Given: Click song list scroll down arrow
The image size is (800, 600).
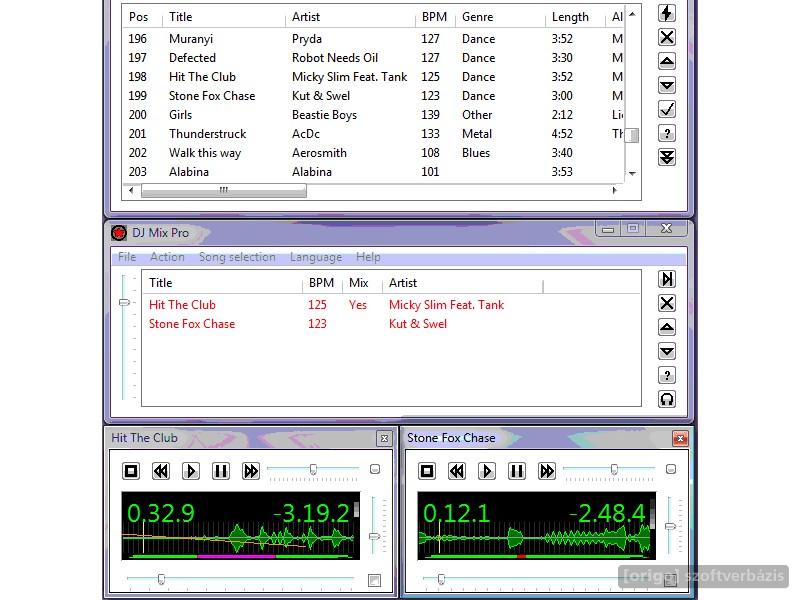Looking at the screenshot, I should [633, 174].
